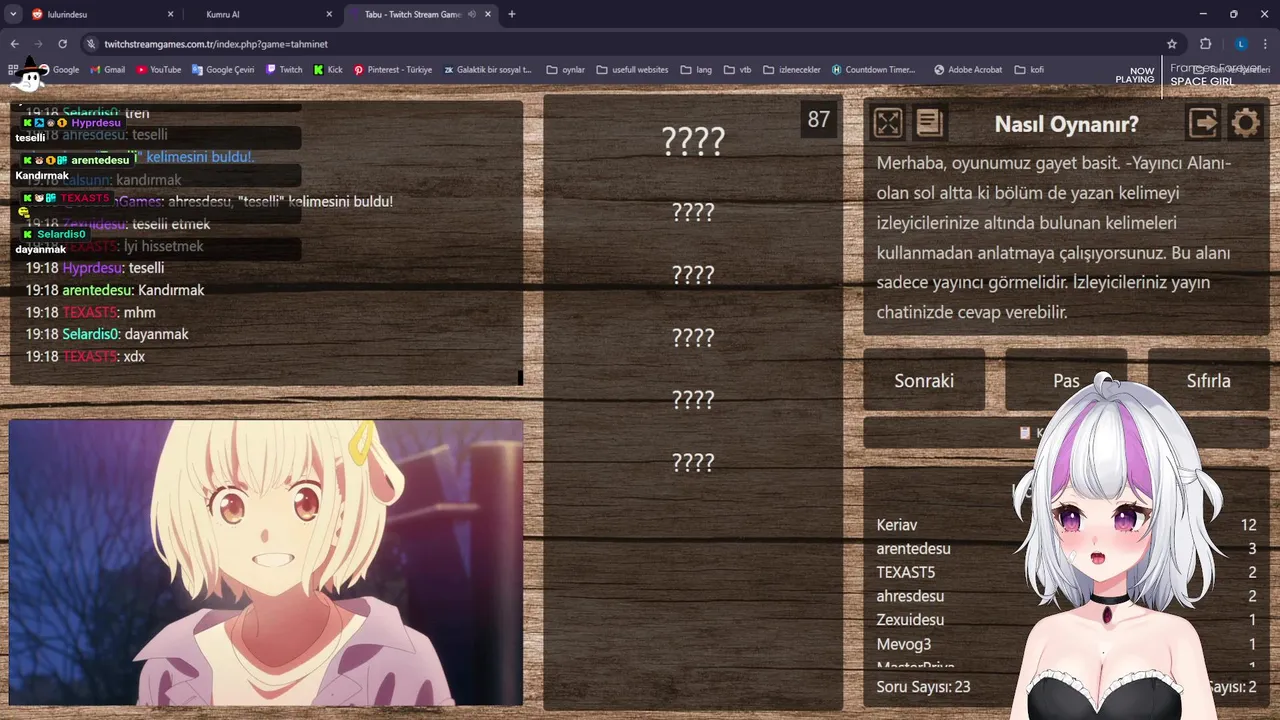This screenshot has width=1280, height=720.
Task: Click chat message 'TEXAST5: mhm'
Action: [90, 312]
